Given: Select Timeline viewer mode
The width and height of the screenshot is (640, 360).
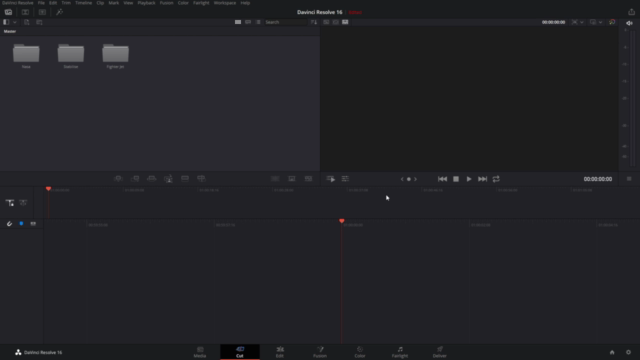Looking at the screenshot, I should click(345, 22).
